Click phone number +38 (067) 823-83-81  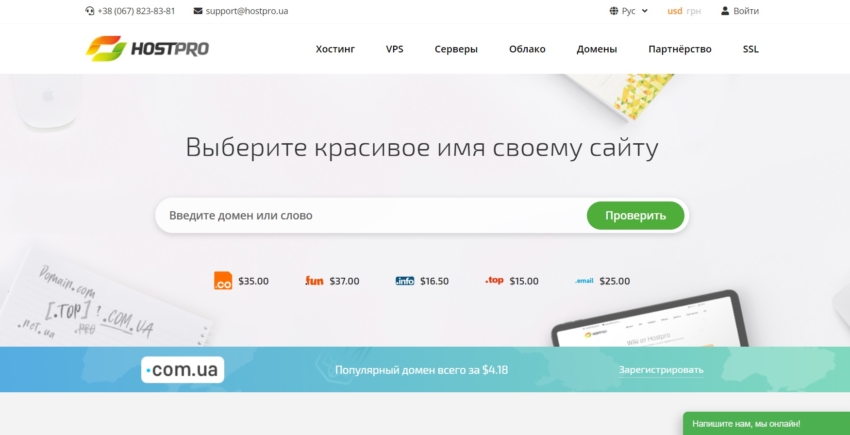136,11
